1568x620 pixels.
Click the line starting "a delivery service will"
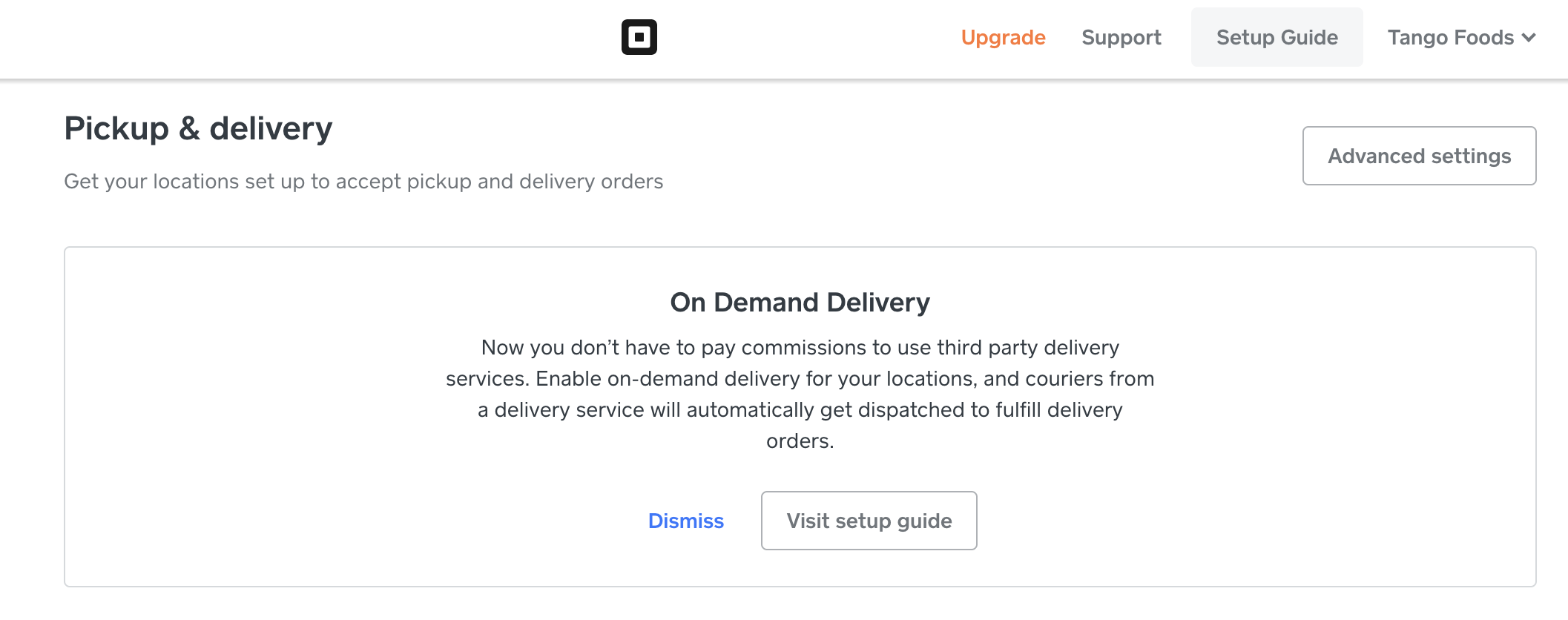[800, 410]
